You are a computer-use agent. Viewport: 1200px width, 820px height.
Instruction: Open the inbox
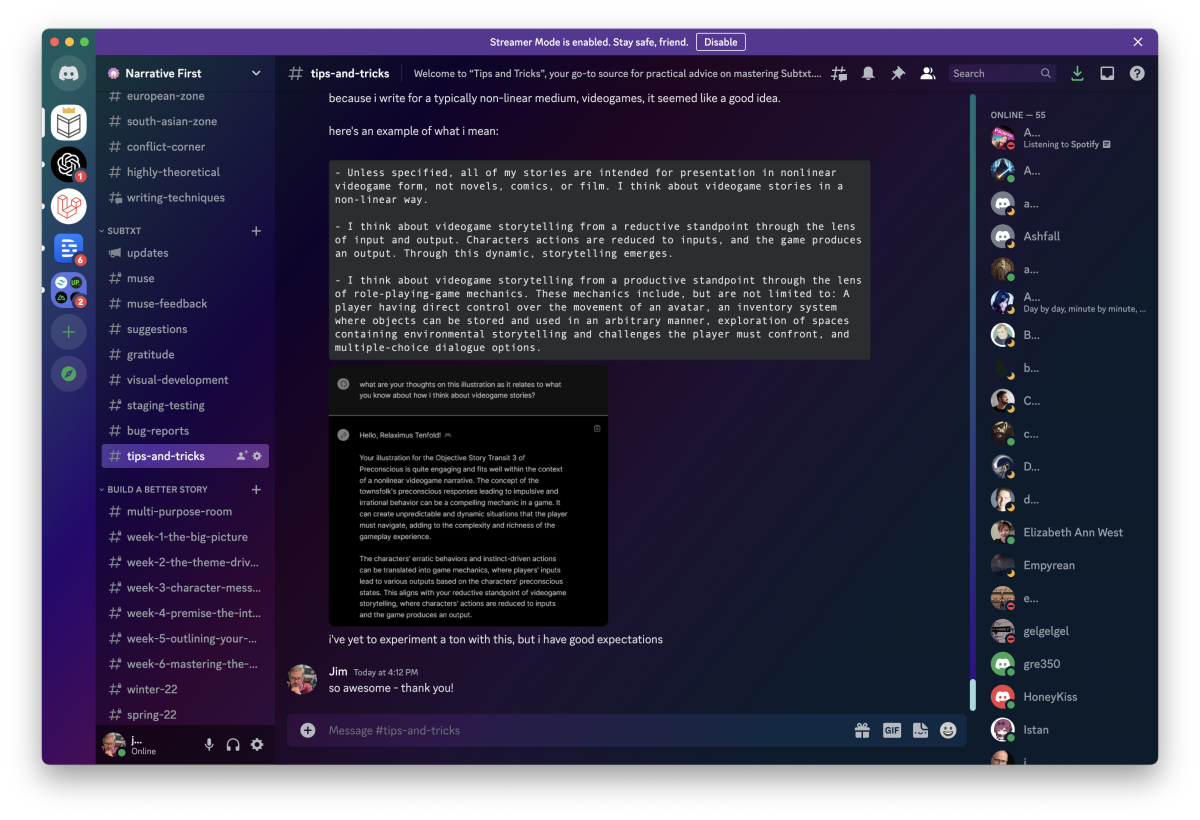(x=1106, y=72)
